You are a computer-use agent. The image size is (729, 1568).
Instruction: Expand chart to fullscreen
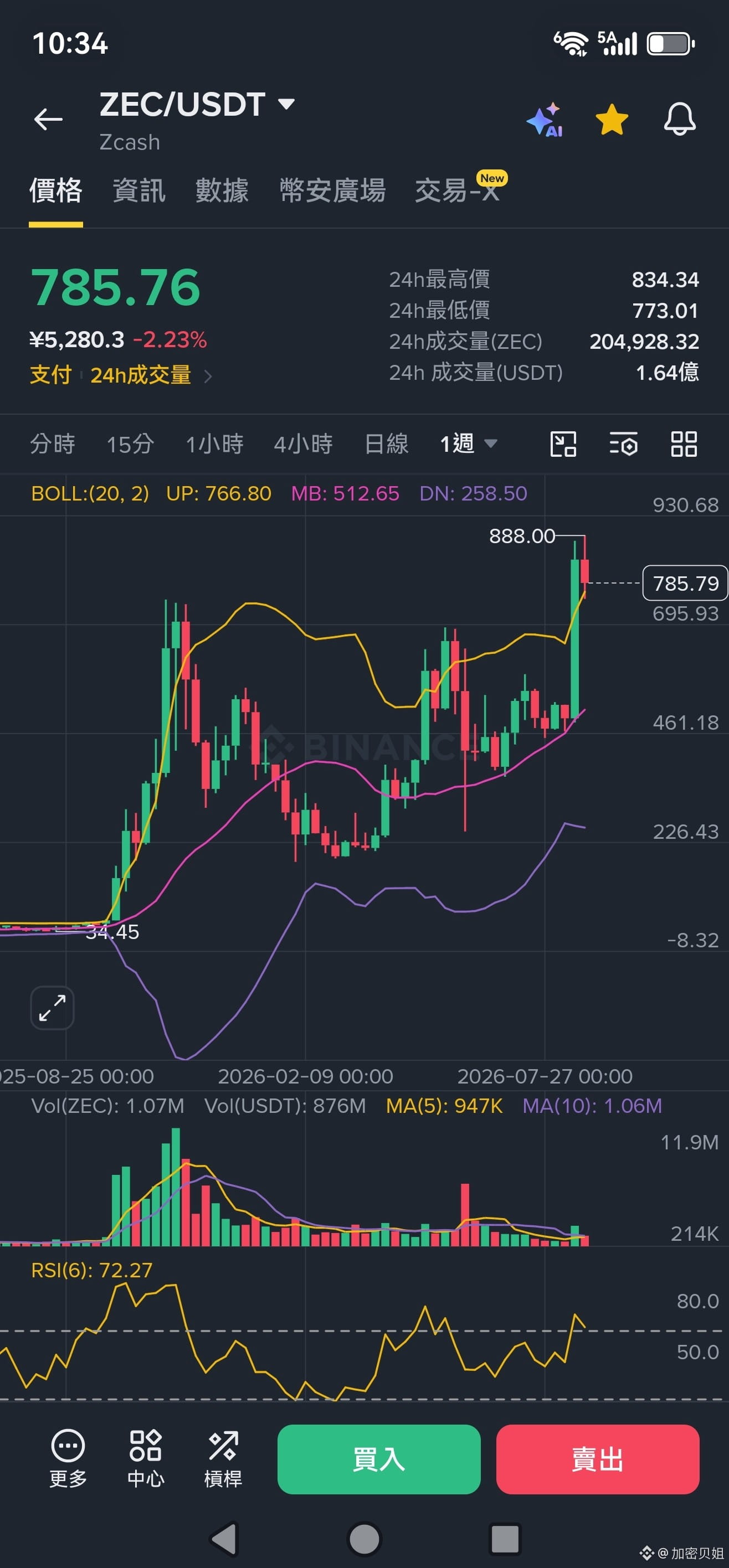53,1007
